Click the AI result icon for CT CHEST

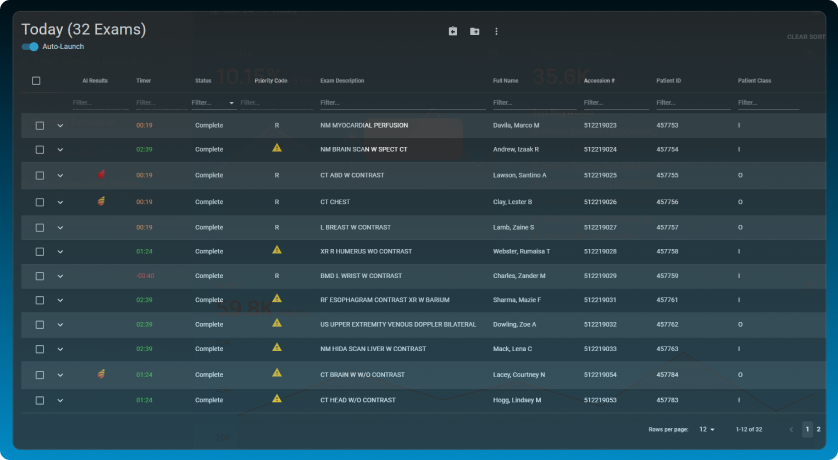(101, 201)
